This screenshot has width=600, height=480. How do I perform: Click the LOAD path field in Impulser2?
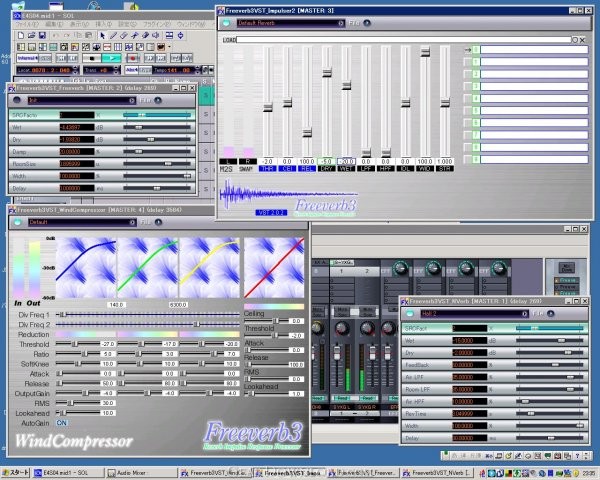[x=403, y=40]
